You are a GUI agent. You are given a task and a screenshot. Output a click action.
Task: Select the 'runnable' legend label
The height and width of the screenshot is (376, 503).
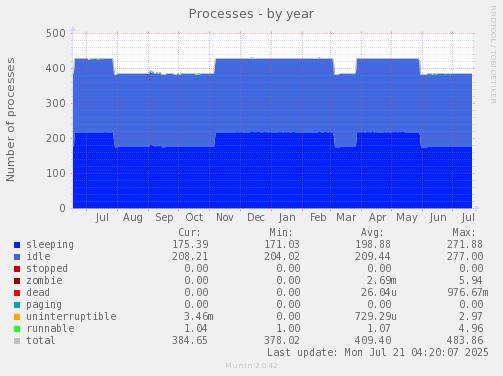point(50,328)
